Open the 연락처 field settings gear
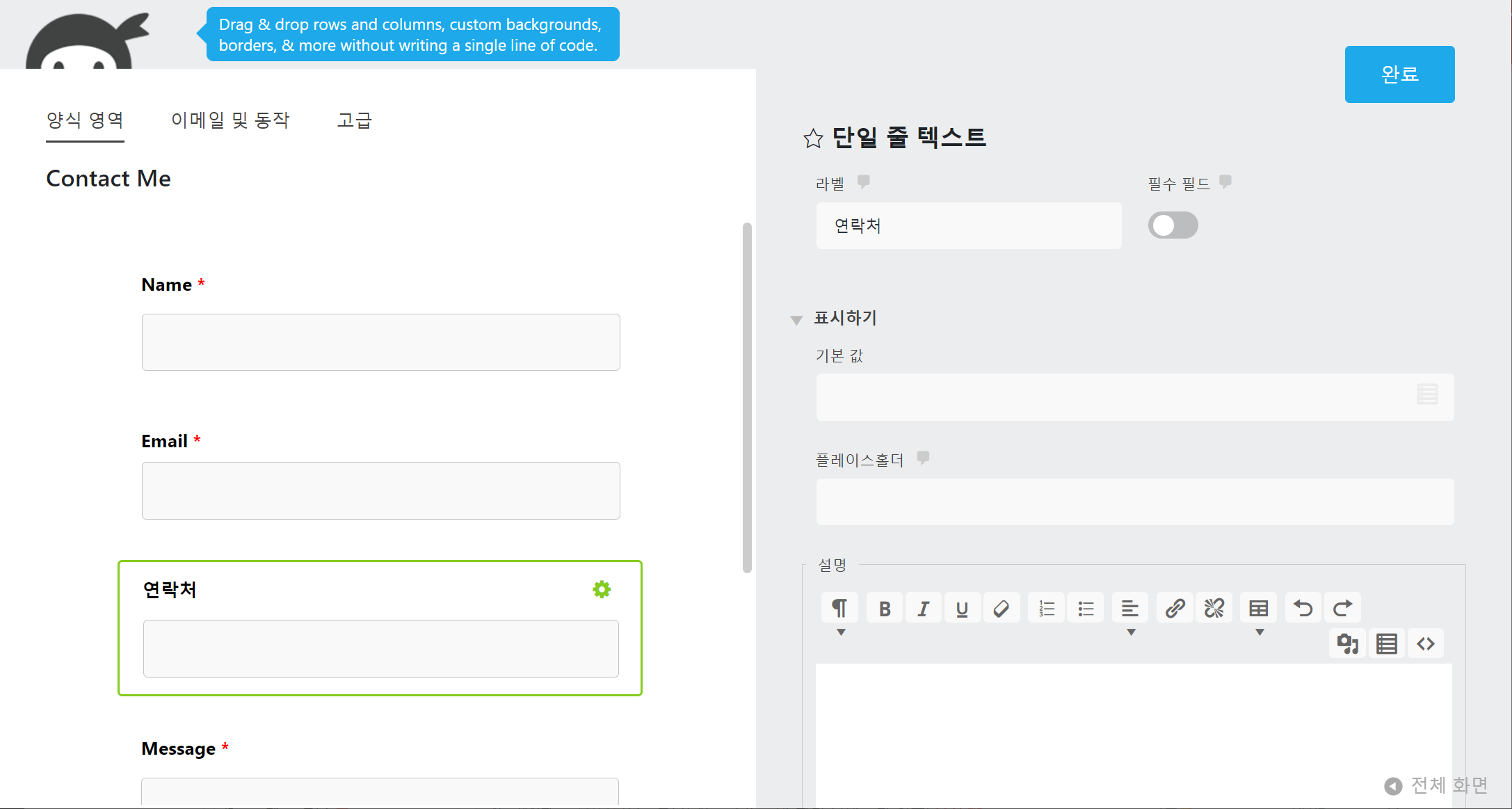Viewport: 1512px width, 809px height. tap(602, 590)
